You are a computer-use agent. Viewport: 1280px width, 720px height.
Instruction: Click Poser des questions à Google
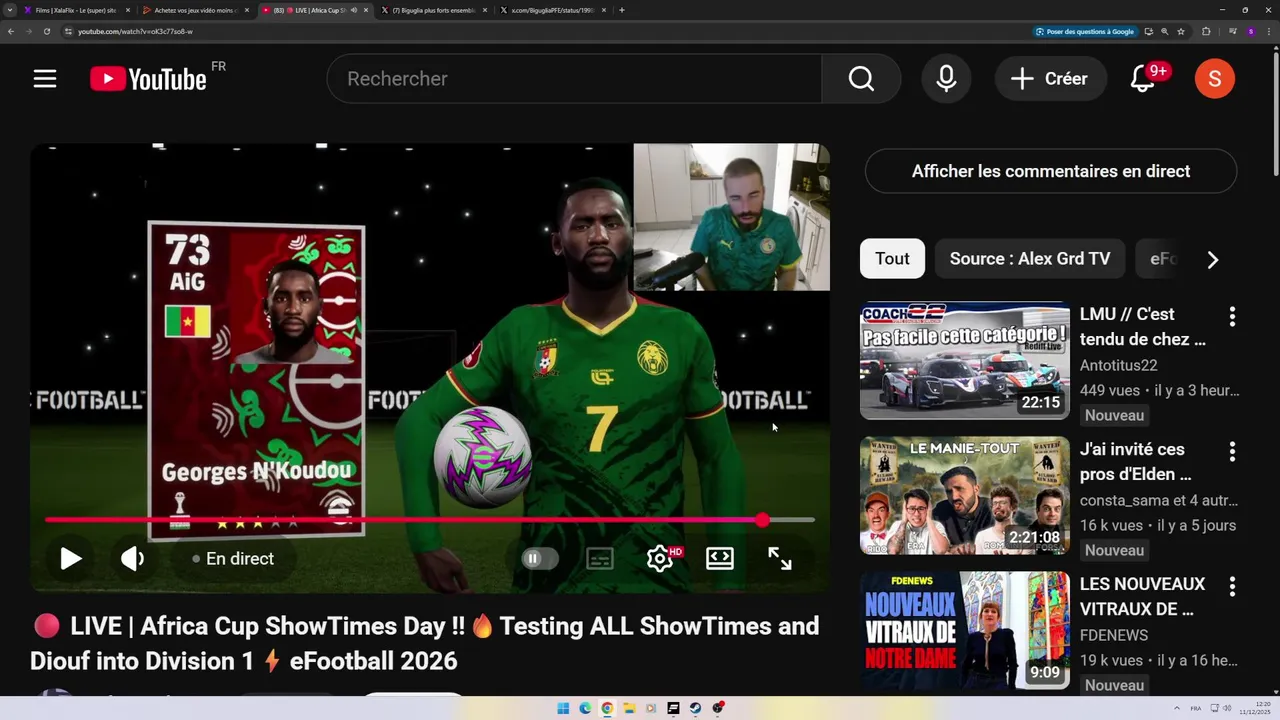(1085, 31)
